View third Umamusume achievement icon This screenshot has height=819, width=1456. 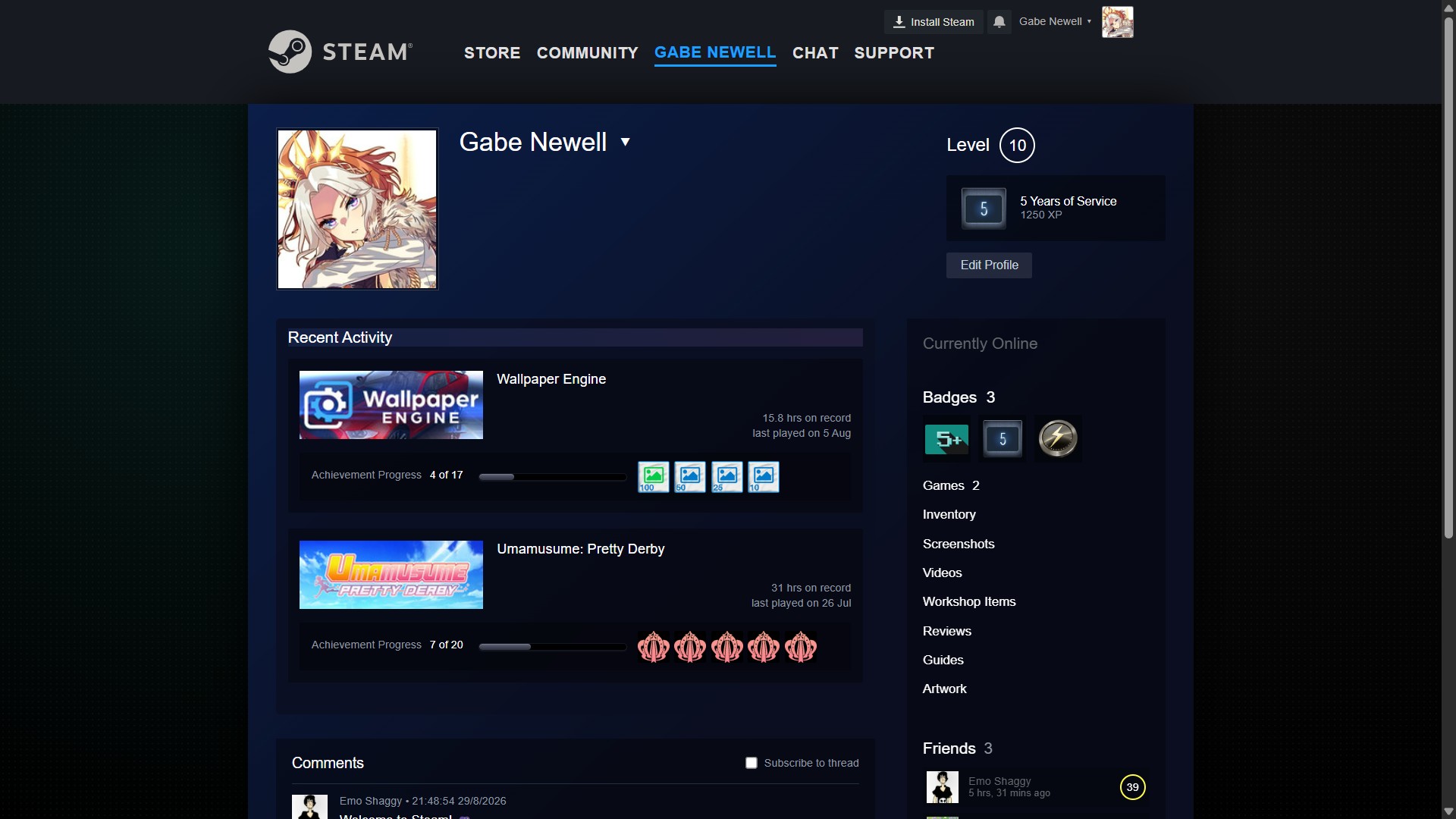pos(727,647)
